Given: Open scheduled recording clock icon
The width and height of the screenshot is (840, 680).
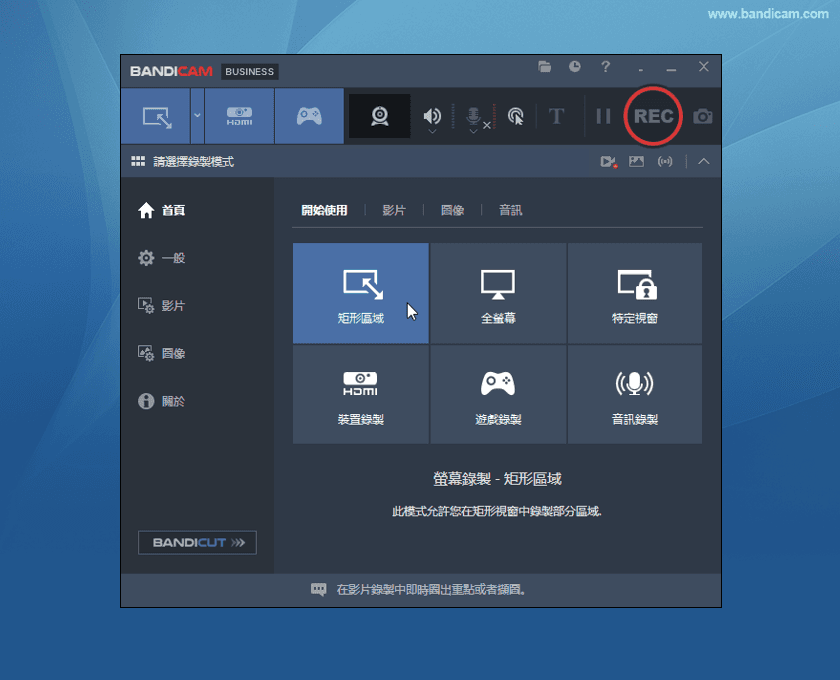Looking at the screenshot, I should tap(575, 67).
